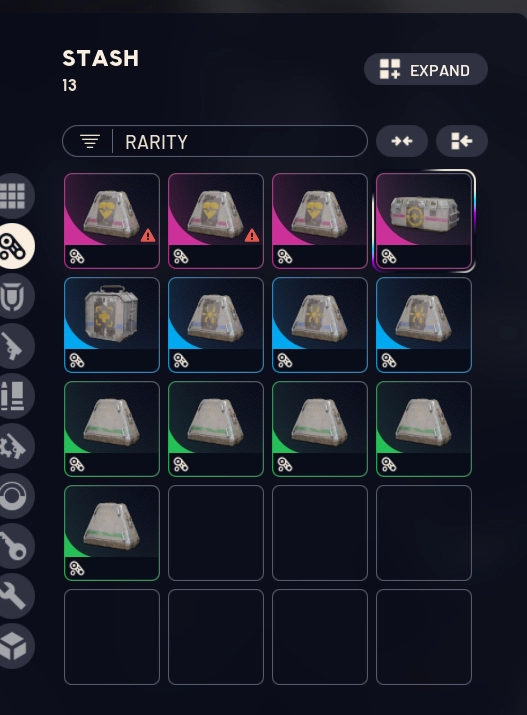The height and width of the screenshot is (715, 527).
Task: Select the ammo category icon
Action: [x=13, y=396]
